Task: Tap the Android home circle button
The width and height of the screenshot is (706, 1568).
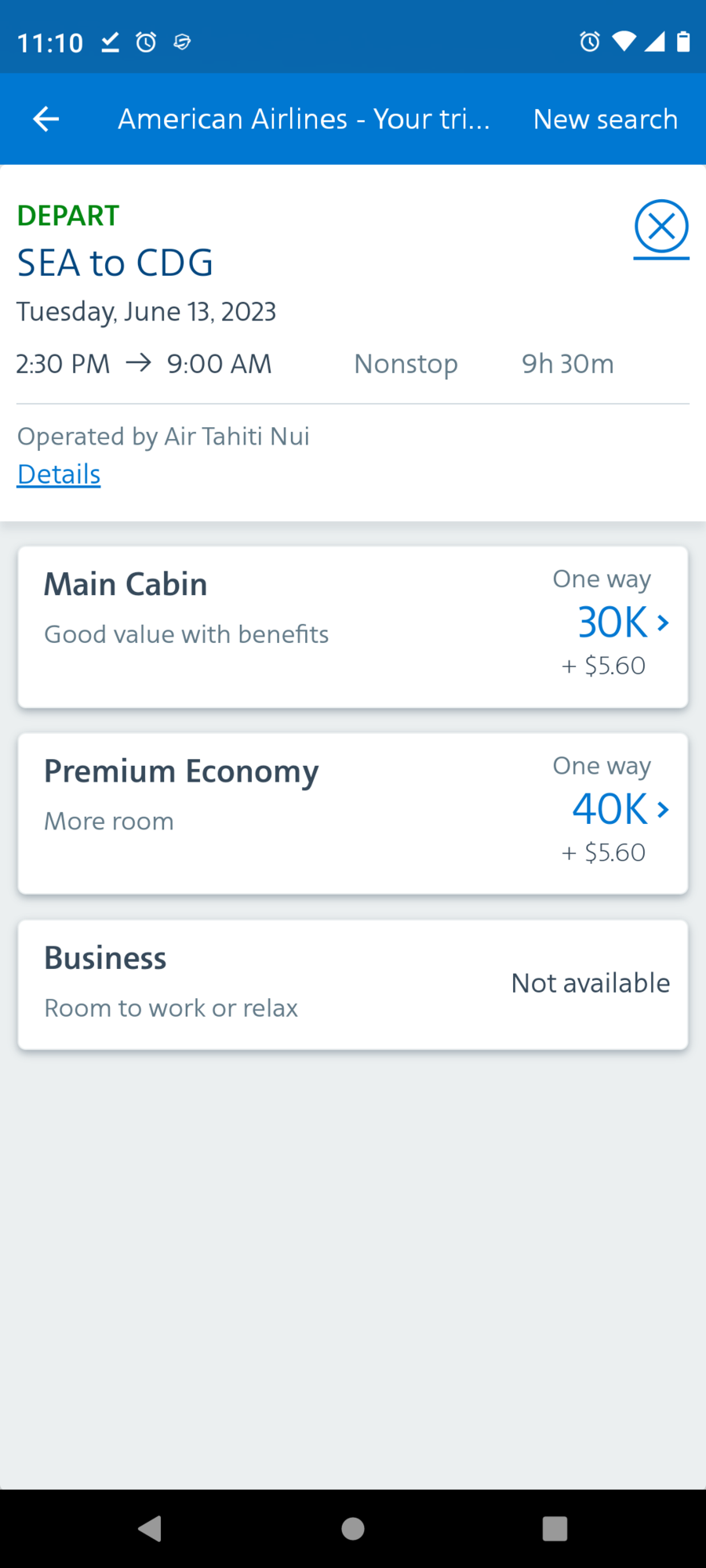Action: 353,1528
